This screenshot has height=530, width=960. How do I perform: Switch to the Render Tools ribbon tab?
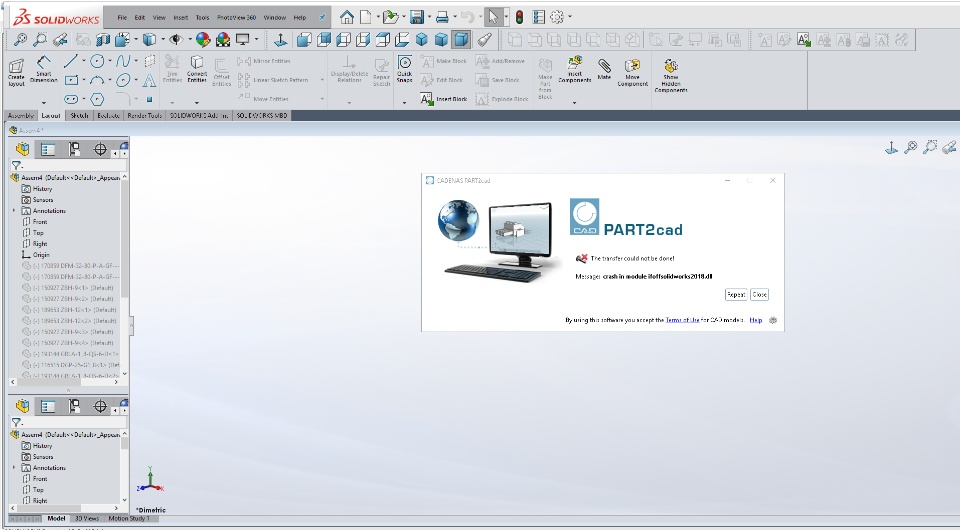(144, 115)
